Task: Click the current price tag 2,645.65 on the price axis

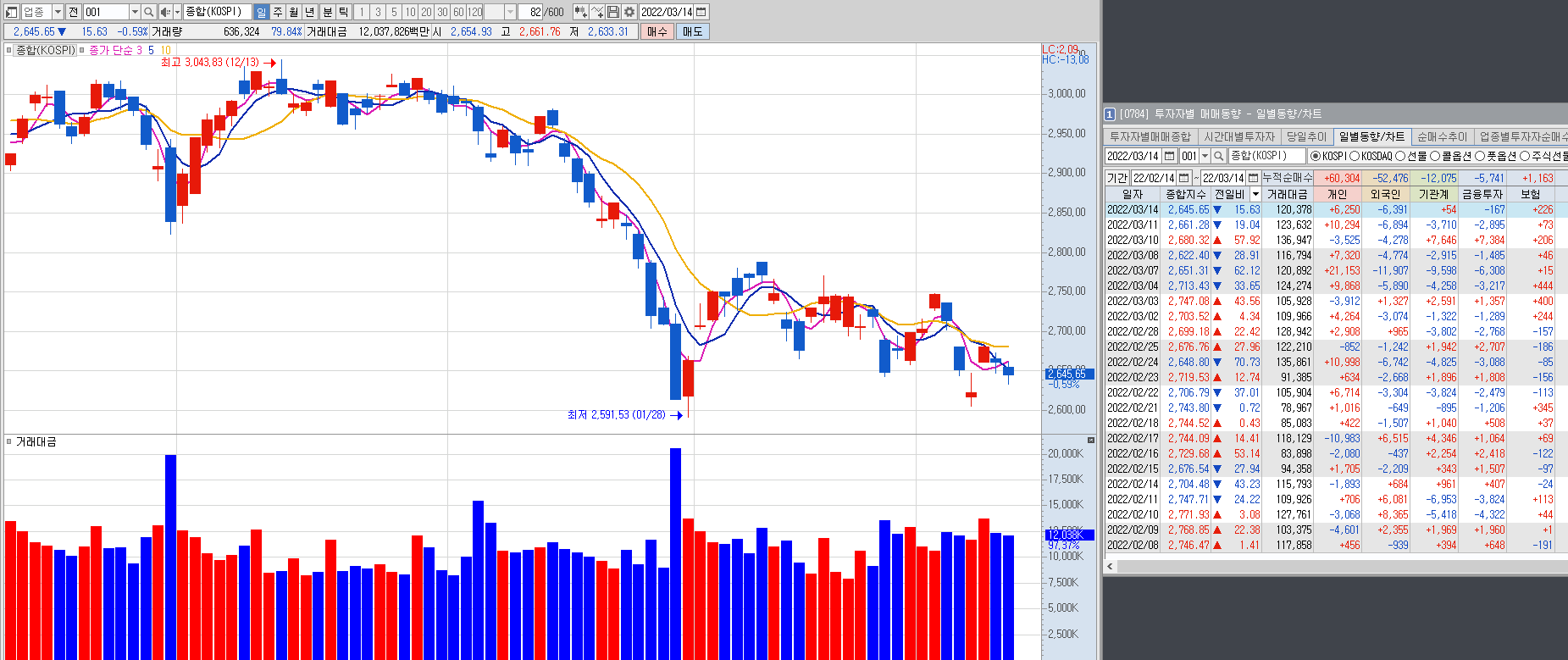Action: pyautogui.click(x=1070, y=374)
